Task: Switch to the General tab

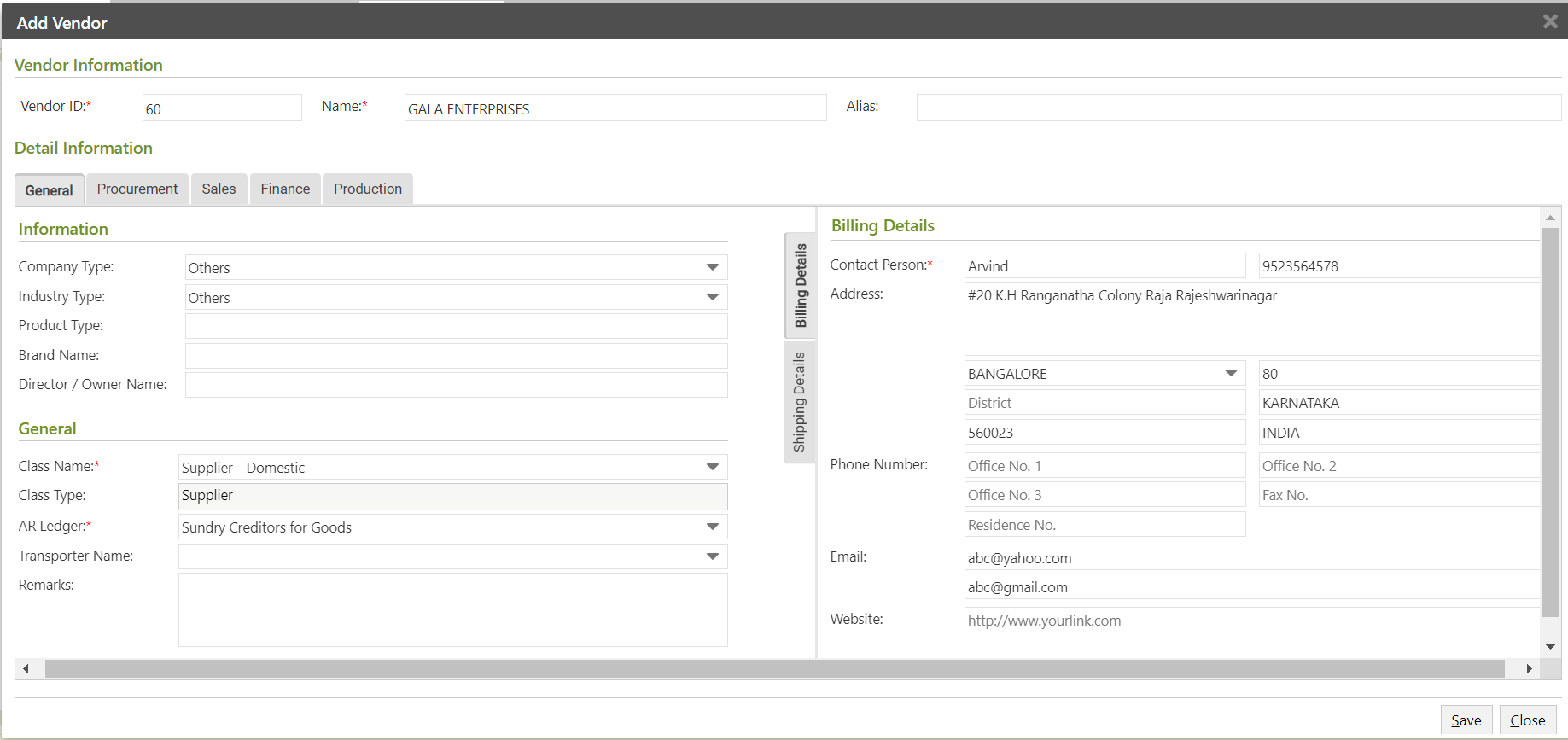Action: pos(50,189)
